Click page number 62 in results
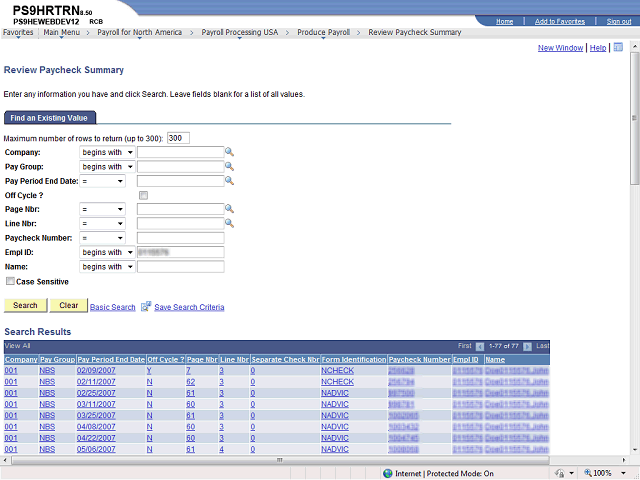 190,382
